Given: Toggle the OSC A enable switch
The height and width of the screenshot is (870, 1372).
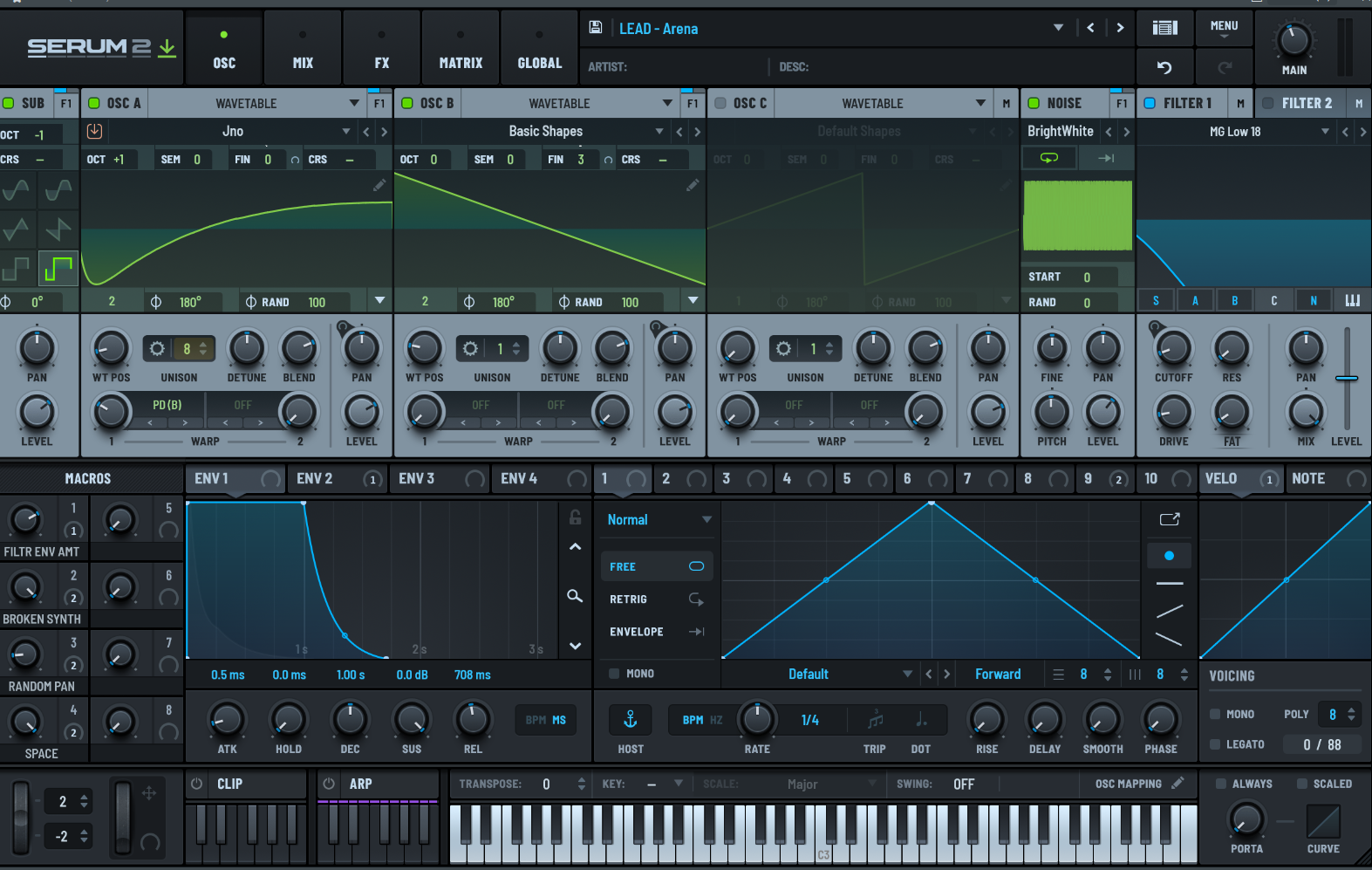Looking at the screenshot, I should [94, 103].
